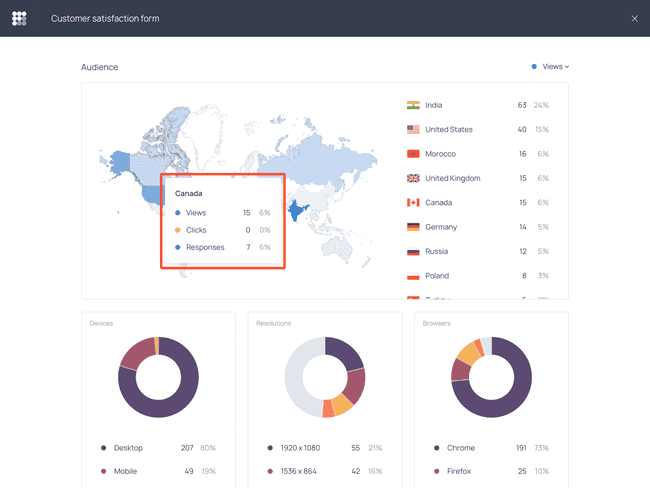The image size is (650, 488).
Task: Select Desktop legend label
Action: [x=129, y=448]
